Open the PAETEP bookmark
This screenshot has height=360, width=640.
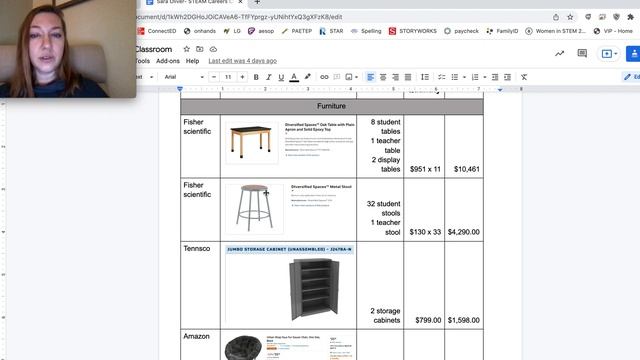[297, 31]
